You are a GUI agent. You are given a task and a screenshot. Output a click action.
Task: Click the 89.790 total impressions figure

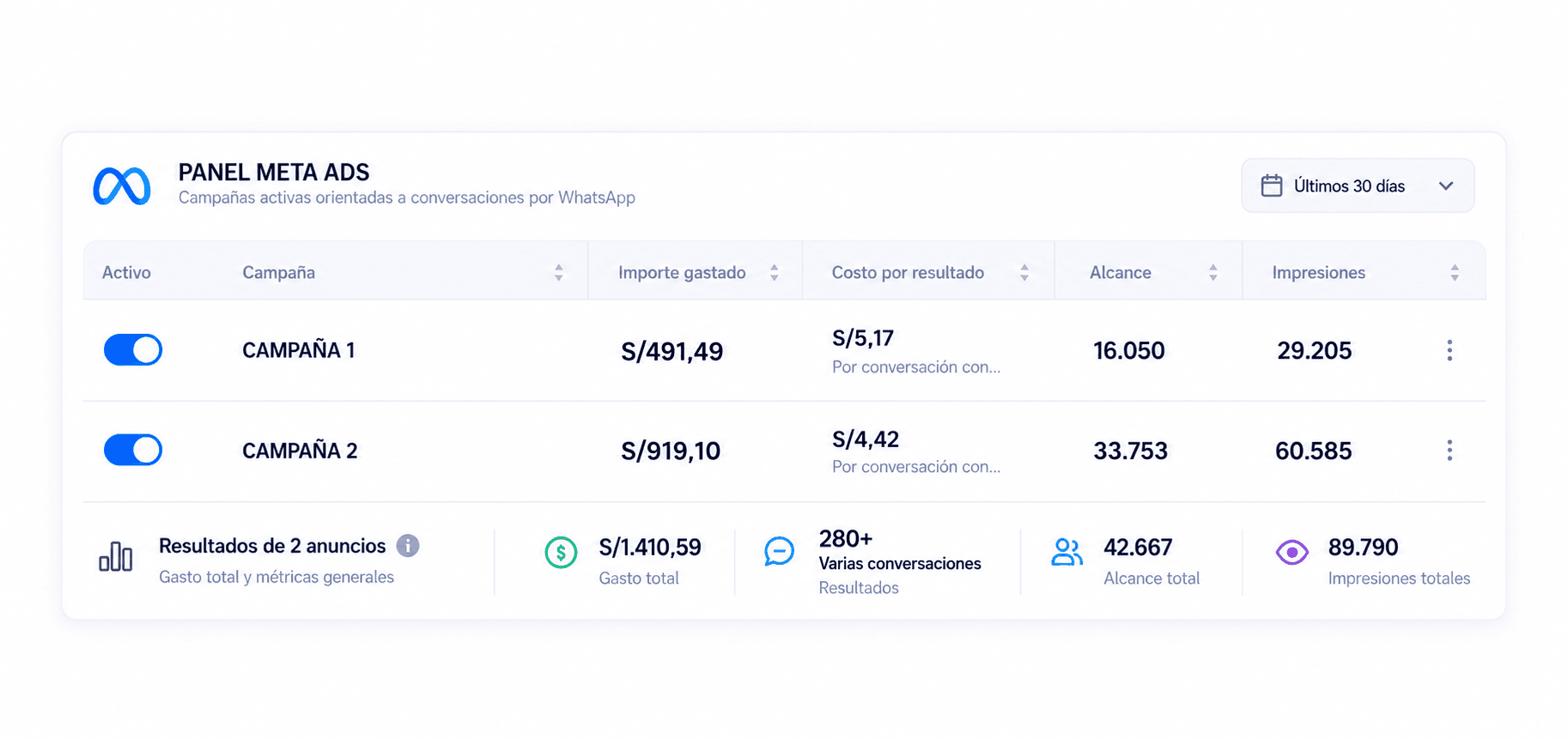[1364, 548]
